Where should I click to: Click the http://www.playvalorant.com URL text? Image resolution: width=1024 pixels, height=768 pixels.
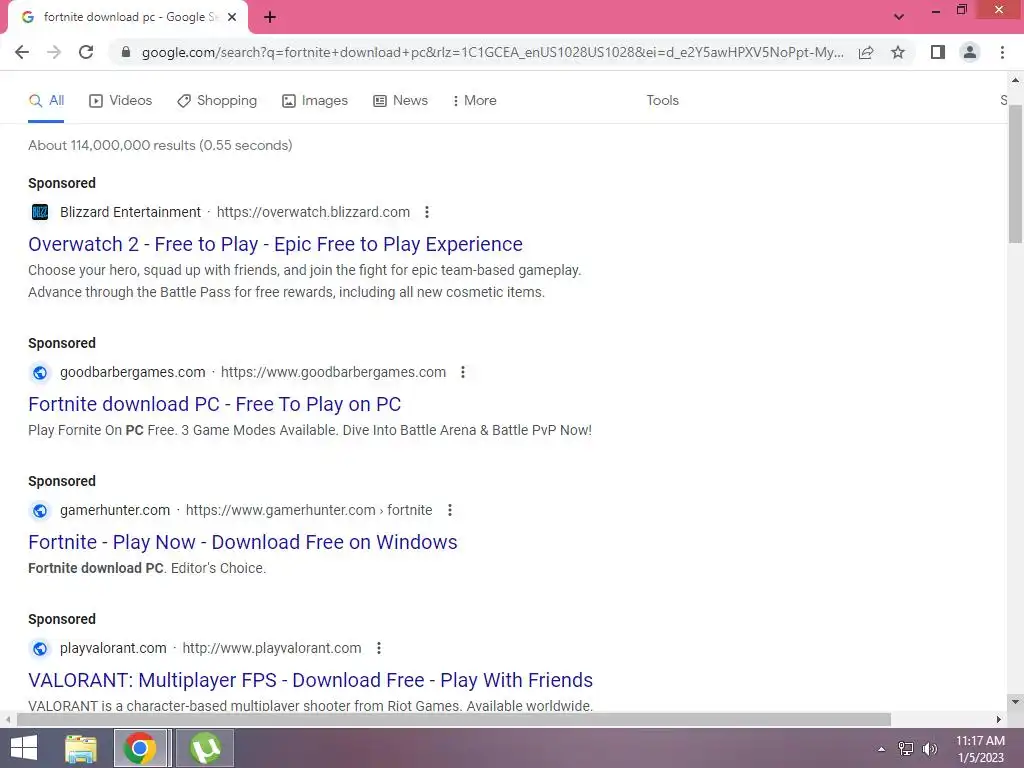(x=272, y=648)
